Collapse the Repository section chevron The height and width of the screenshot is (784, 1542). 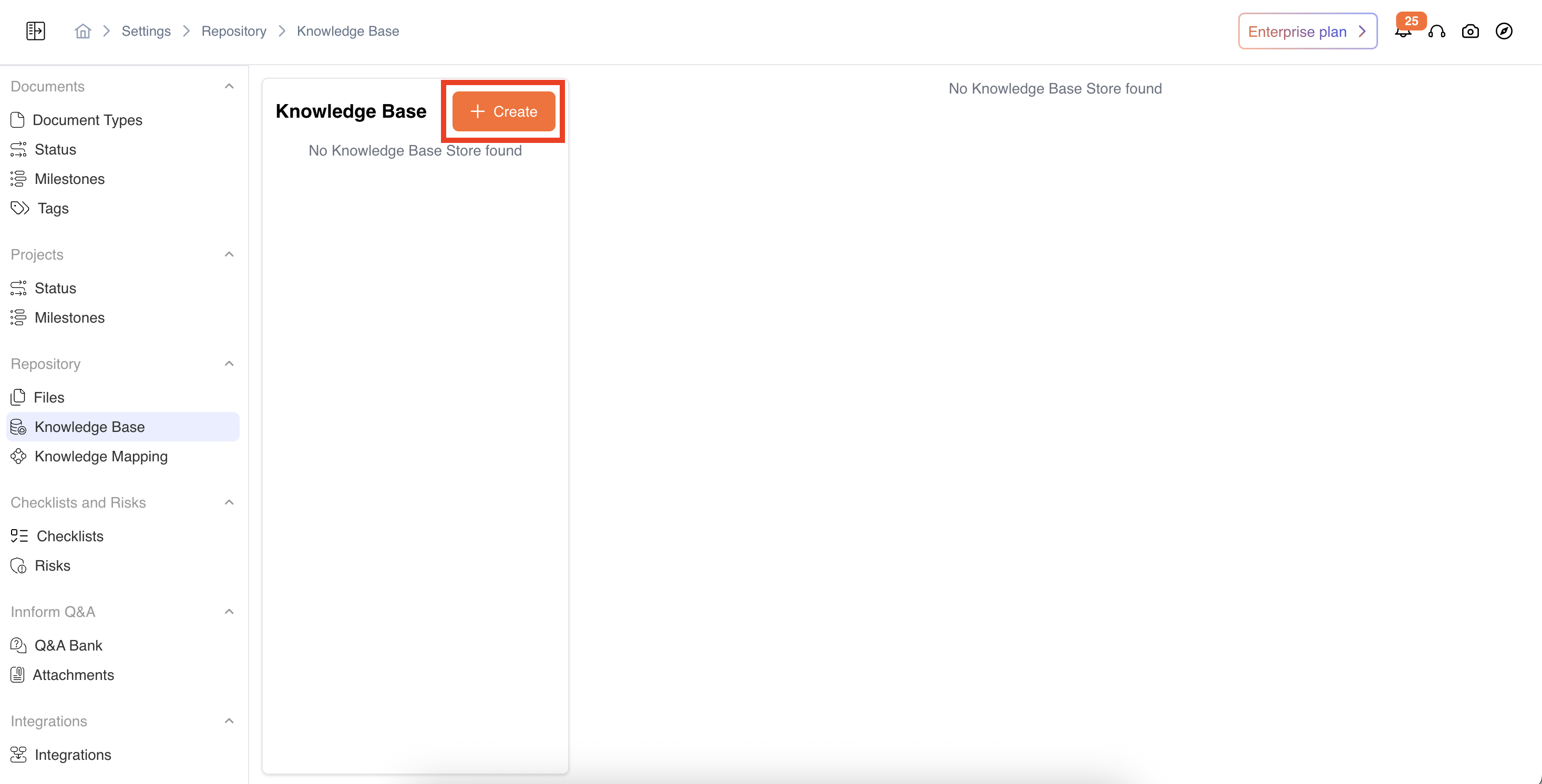point(229,364)
